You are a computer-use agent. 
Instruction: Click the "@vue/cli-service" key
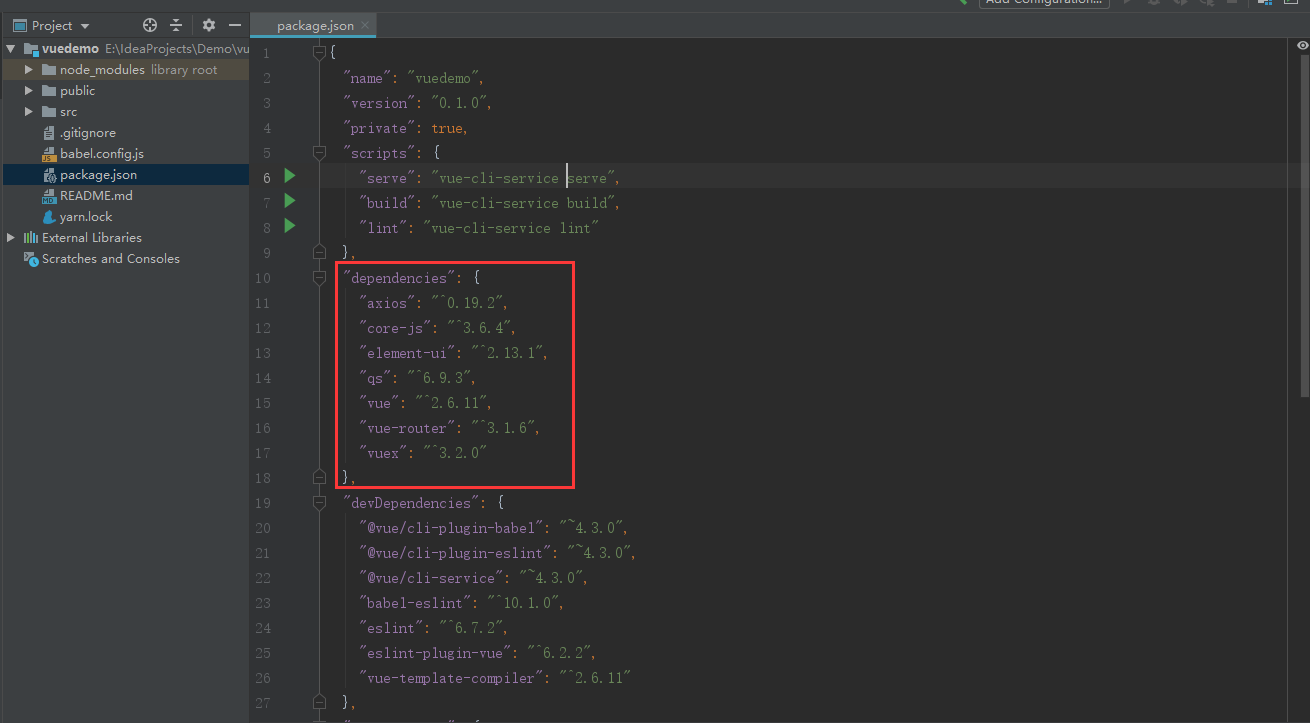[x=431, y=578]
